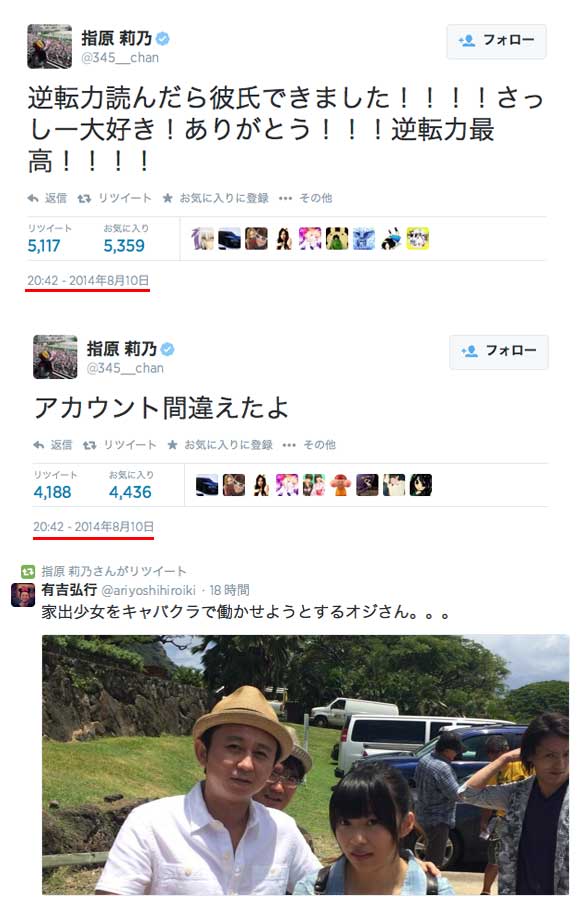Click reply icon on the first tweet
This screenshot has height=900, width=580.
(33, 198)
